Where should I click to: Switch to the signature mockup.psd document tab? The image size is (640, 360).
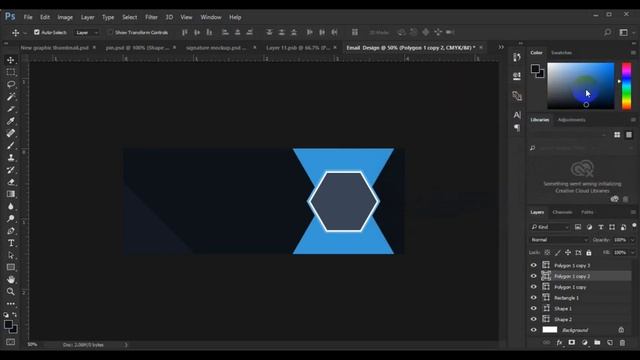pos(216,48)
